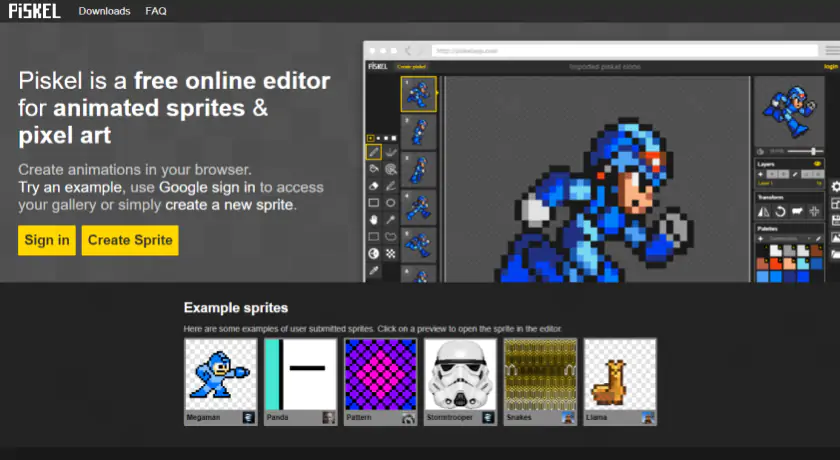Open the Panda example sprite
Image resolution: width=840 pixels, height=460 pixels.
click(301, 381)
